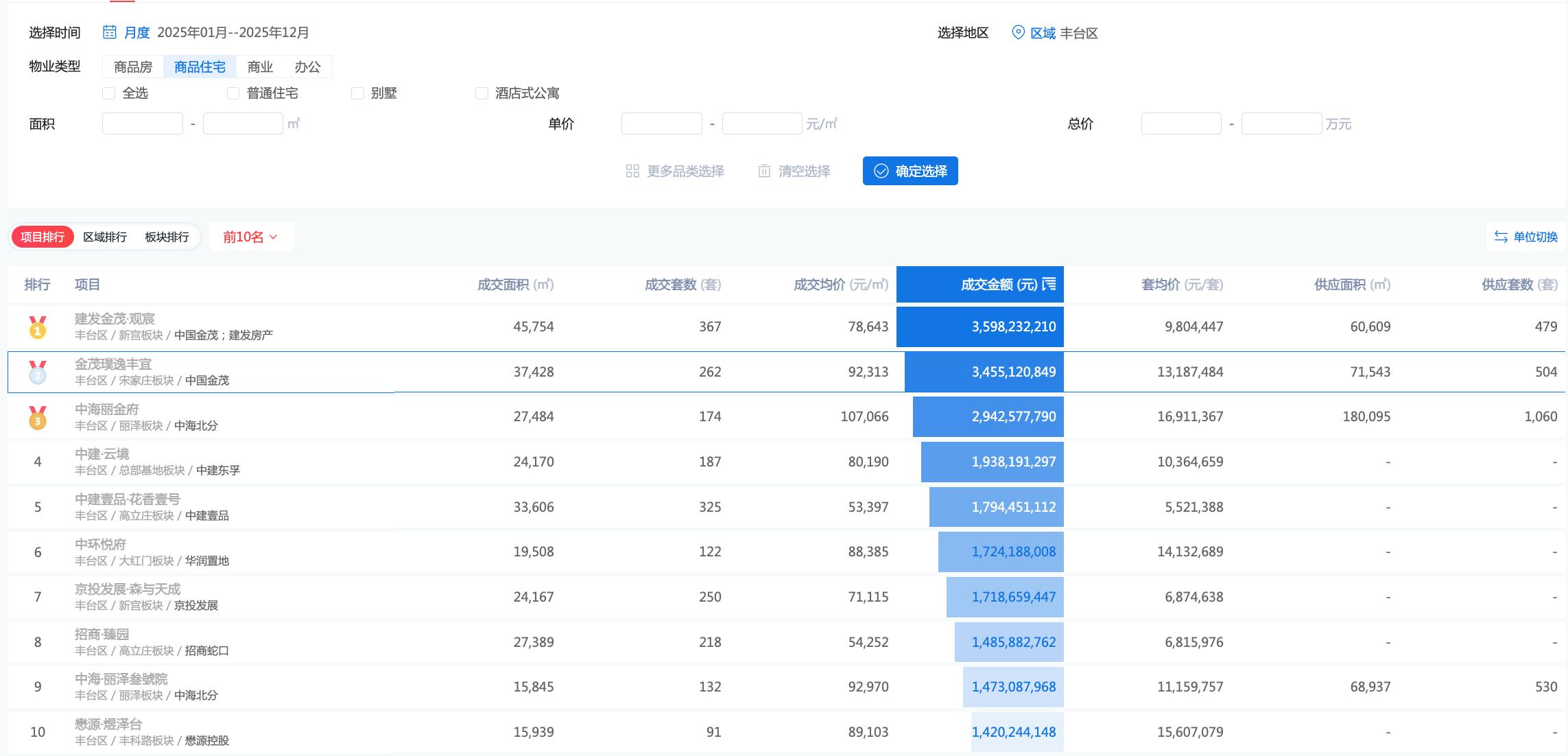Click the grid icon for 更多品类选择
The height and width of the screenshot is (756, 1568).
tap(632, 171)
